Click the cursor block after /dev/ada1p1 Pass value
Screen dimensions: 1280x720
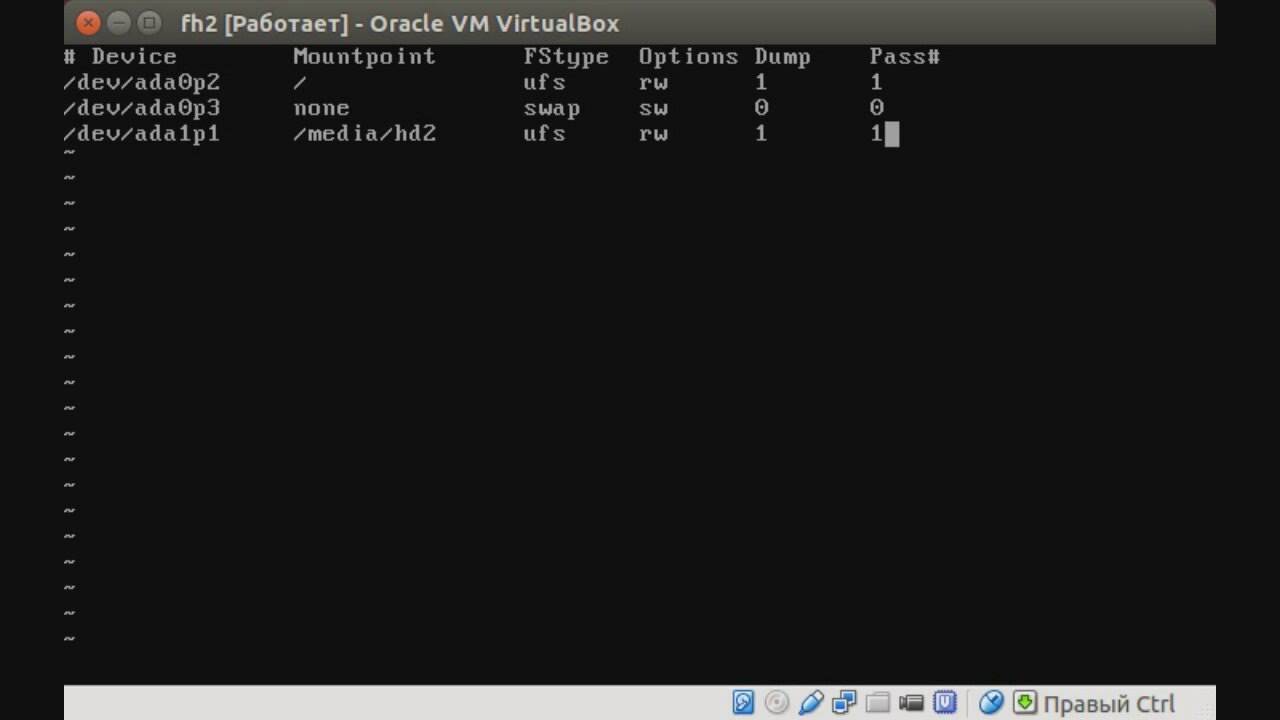coord(892,134)
